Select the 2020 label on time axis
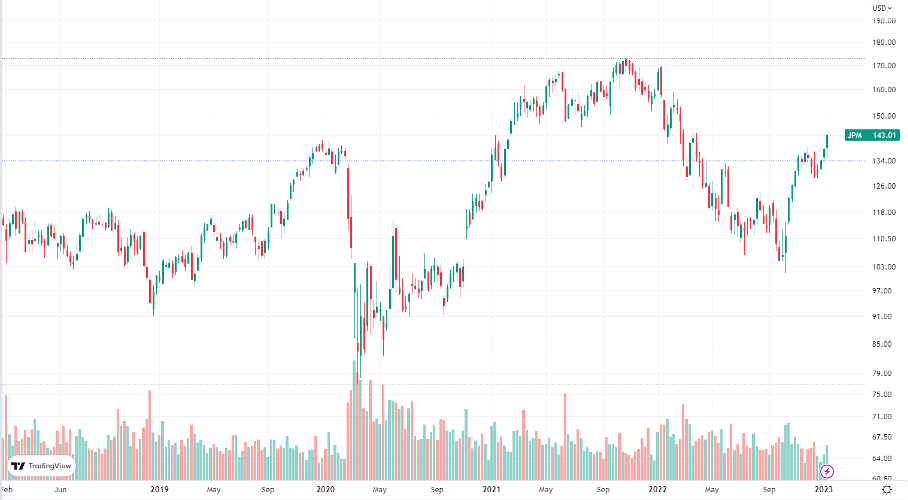The width and height of the screenshot is (908, 500). click(324, 490)
